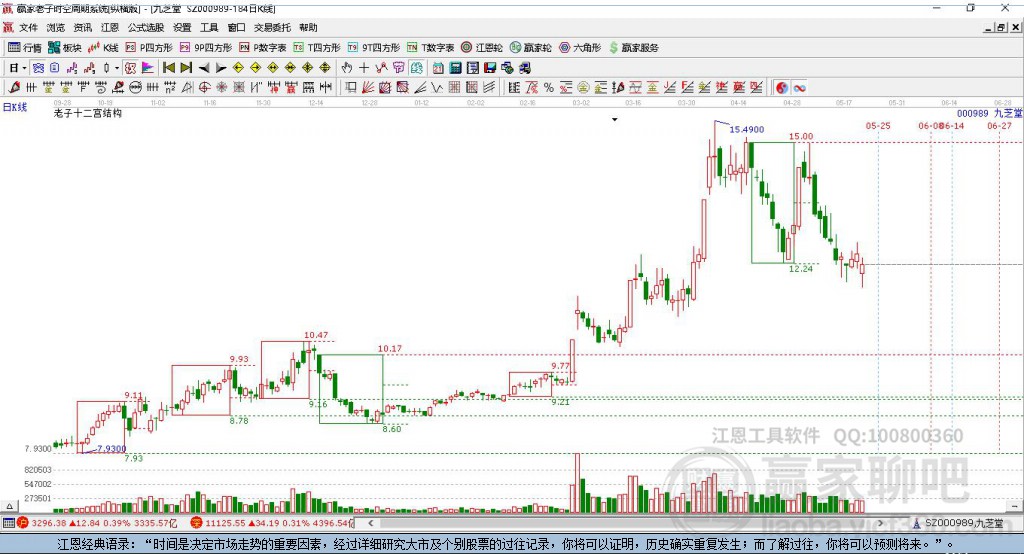Click the horizontal scrollbar track at bottom
The image size is (1024, 554).
tap(626, 523)
